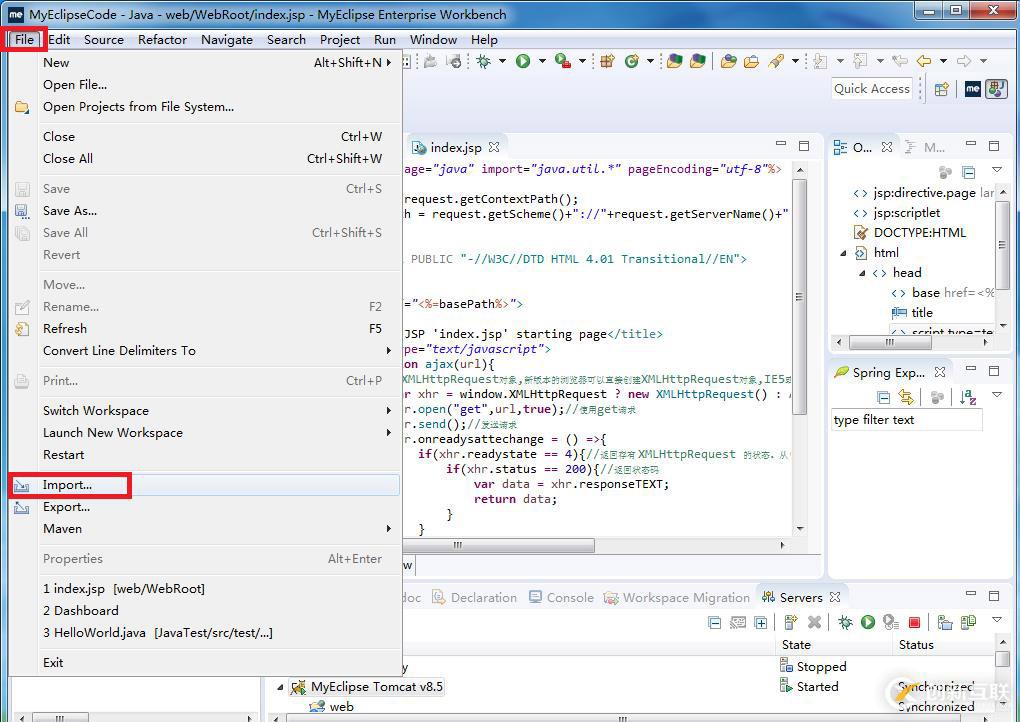This screenshot has height=722, width=1020.
Task: Click the Open Perspective icon near Quick Access
Action: (x=942, y=89)
